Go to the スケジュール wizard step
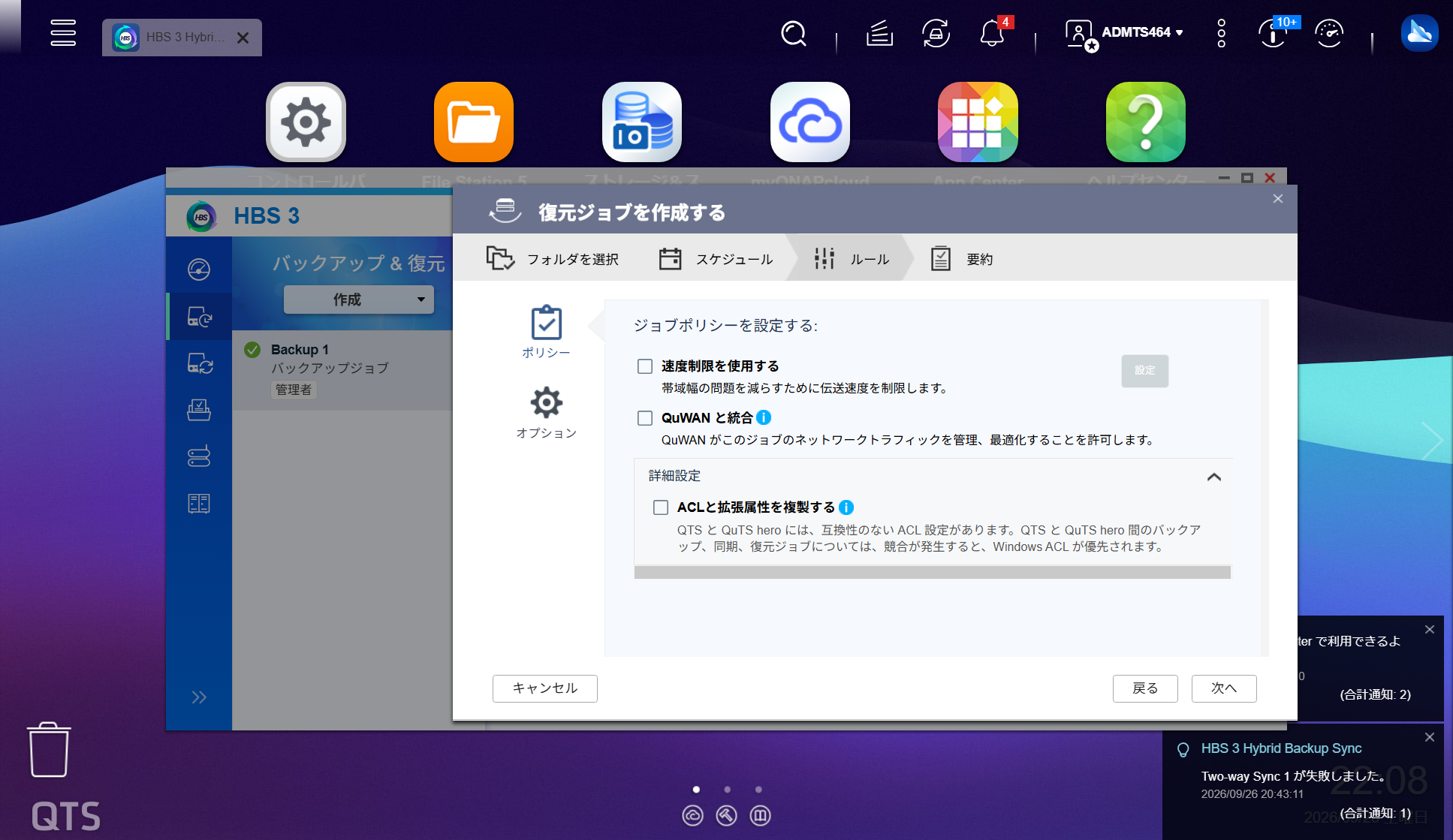 (716, 259)
